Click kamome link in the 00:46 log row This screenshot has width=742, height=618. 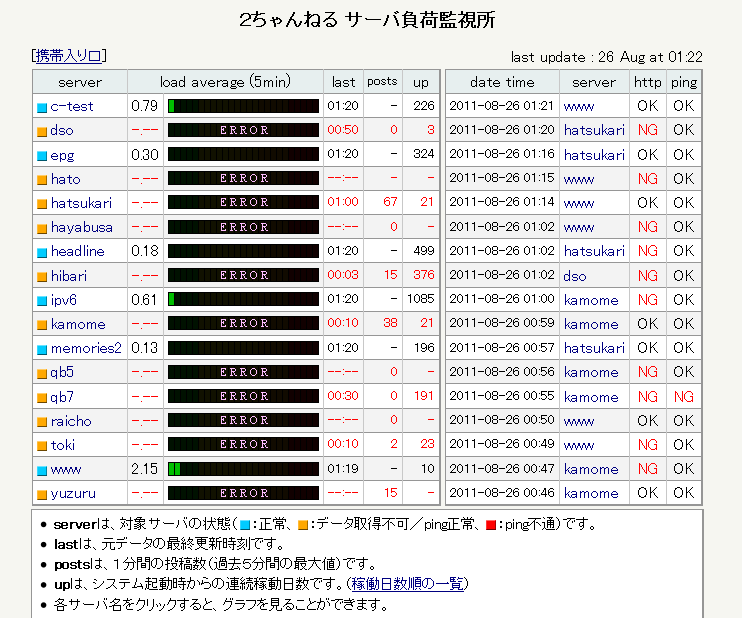click(x=591, y=494)
